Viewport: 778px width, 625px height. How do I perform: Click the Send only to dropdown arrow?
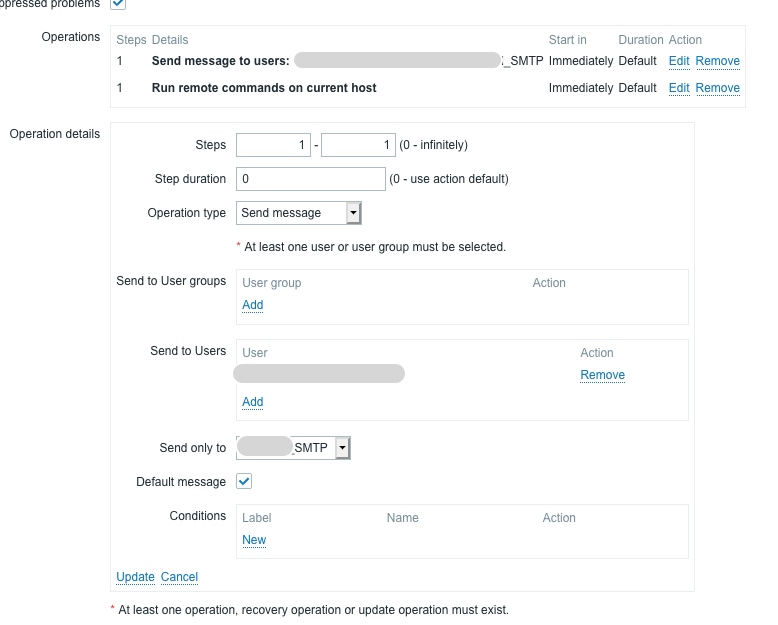(x=343, y=448)
